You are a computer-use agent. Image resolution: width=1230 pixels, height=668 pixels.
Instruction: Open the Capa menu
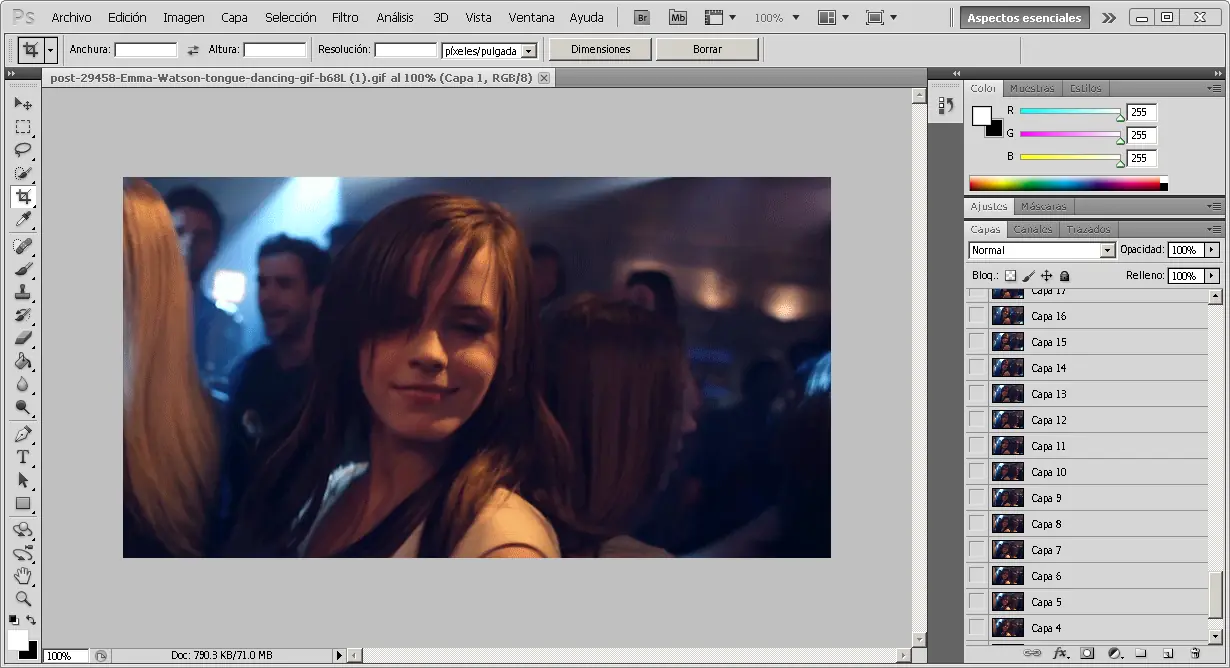coord(234,18)
